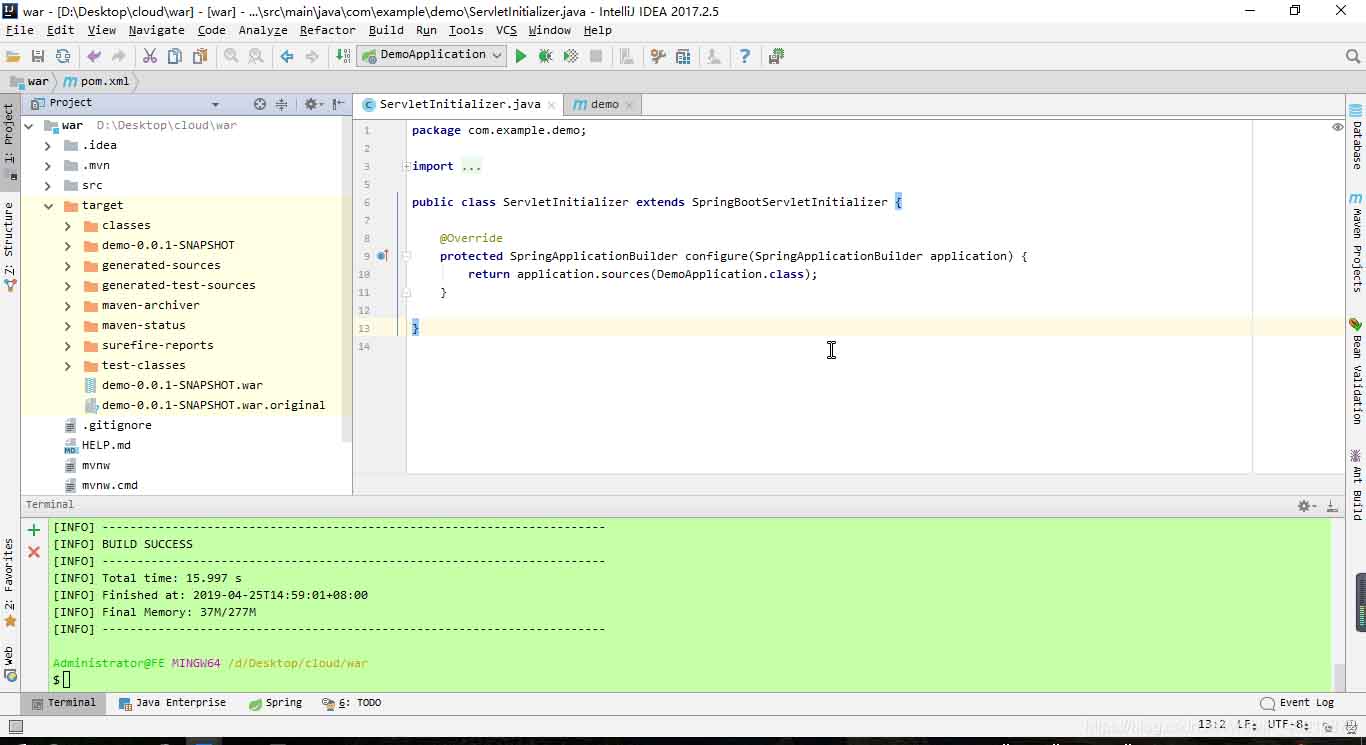The width and height of the screenshot is (1366, 745).
Task: Click the Open file toolbar icon
Action: [13, 57]
